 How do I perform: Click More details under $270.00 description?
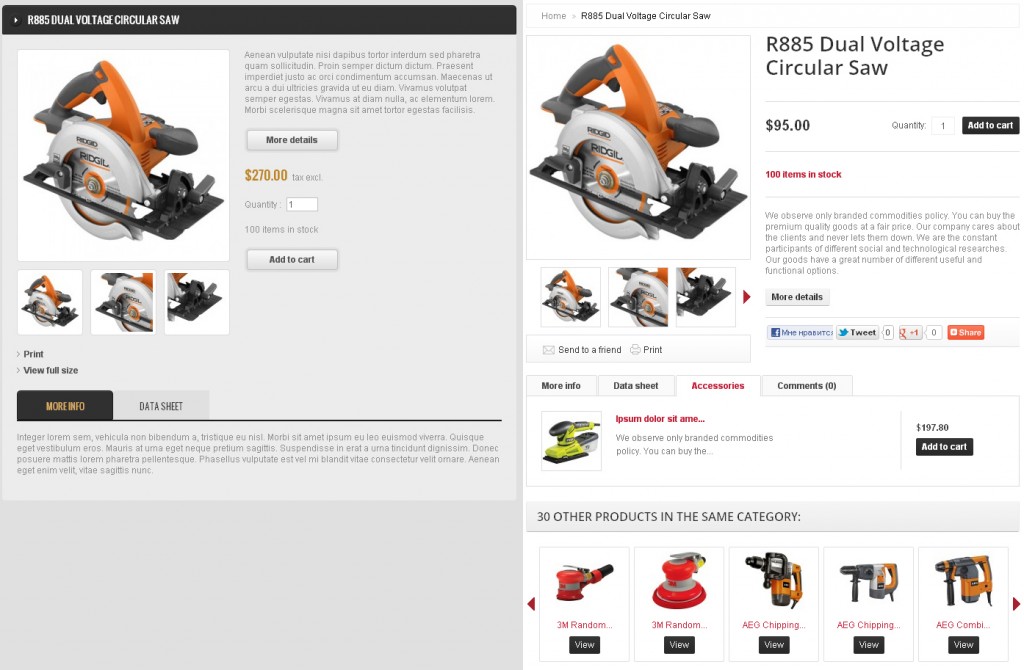point(292,140)
